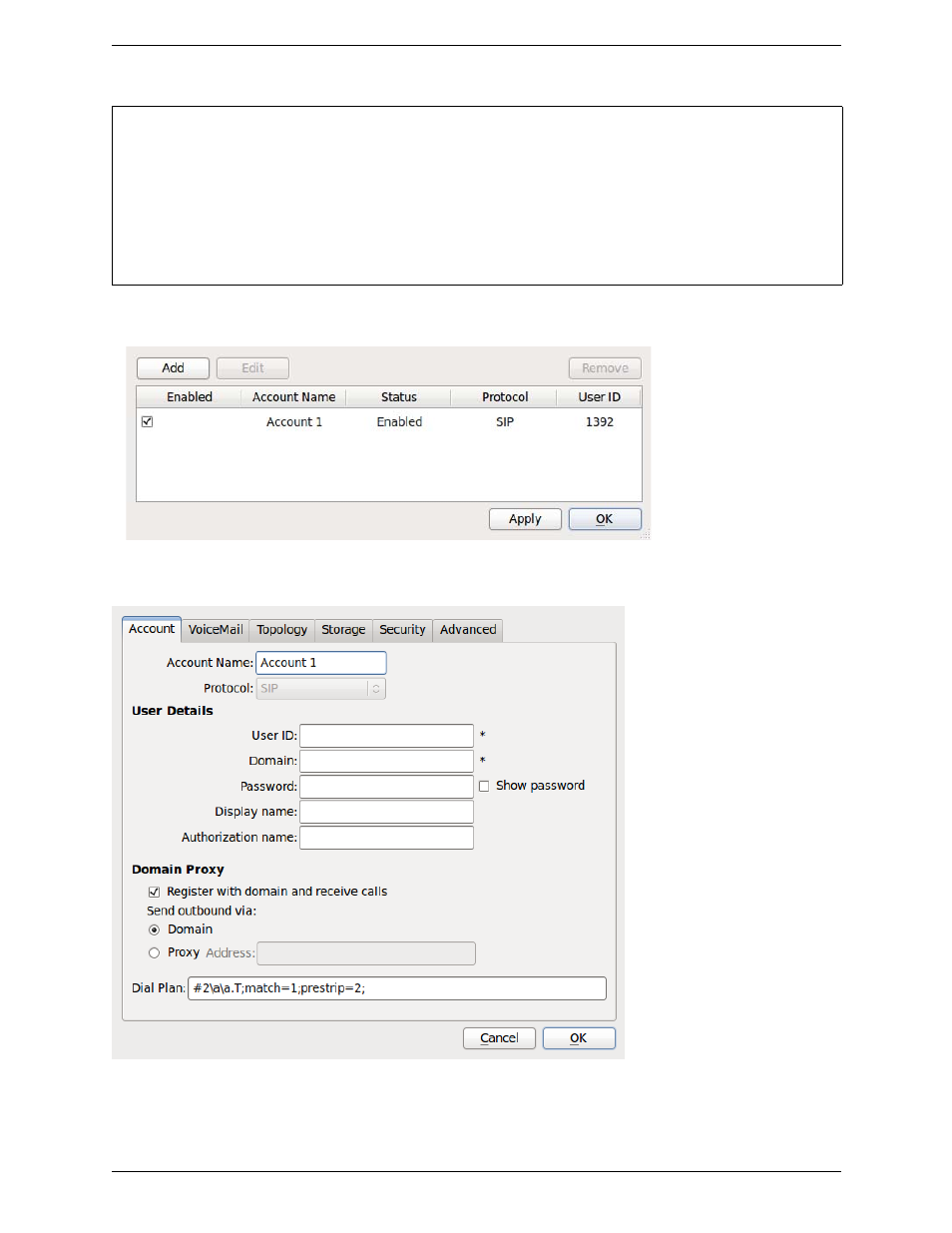Click the Add account button
952x1233 pixels.
tap(173, 368)
